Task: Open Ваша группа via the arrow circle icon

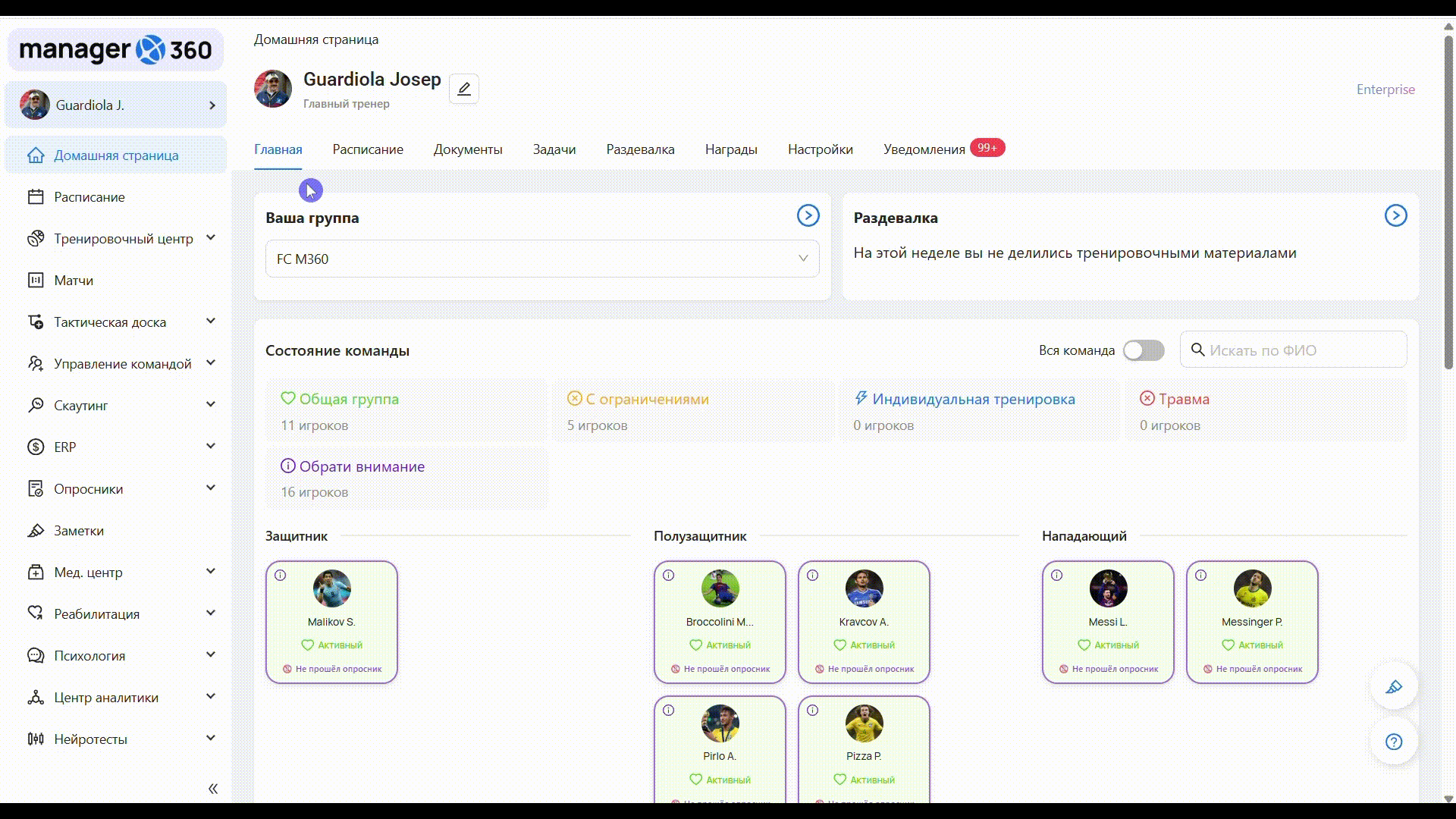Action: [x=808, y=216]
